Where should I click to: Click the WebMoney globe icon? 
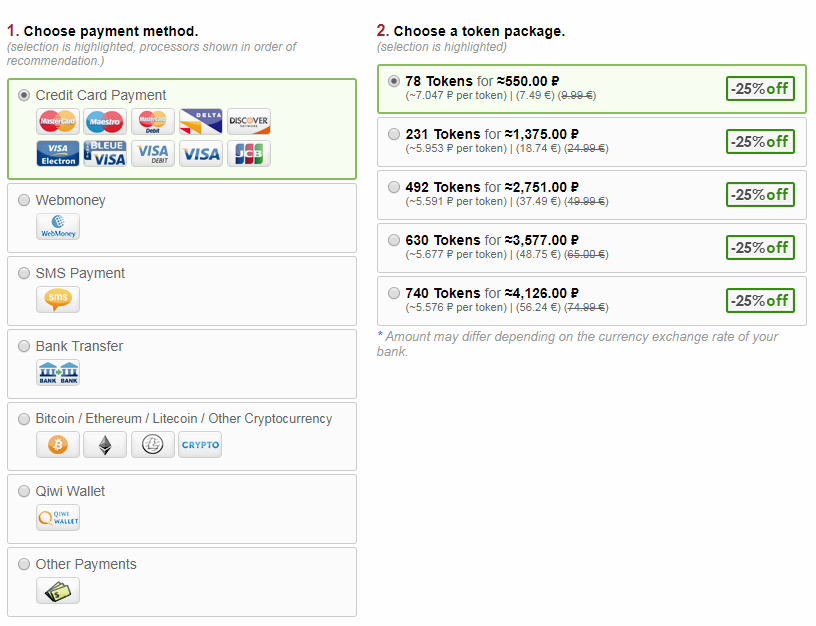pyautogui.click(x=58, y=227)
